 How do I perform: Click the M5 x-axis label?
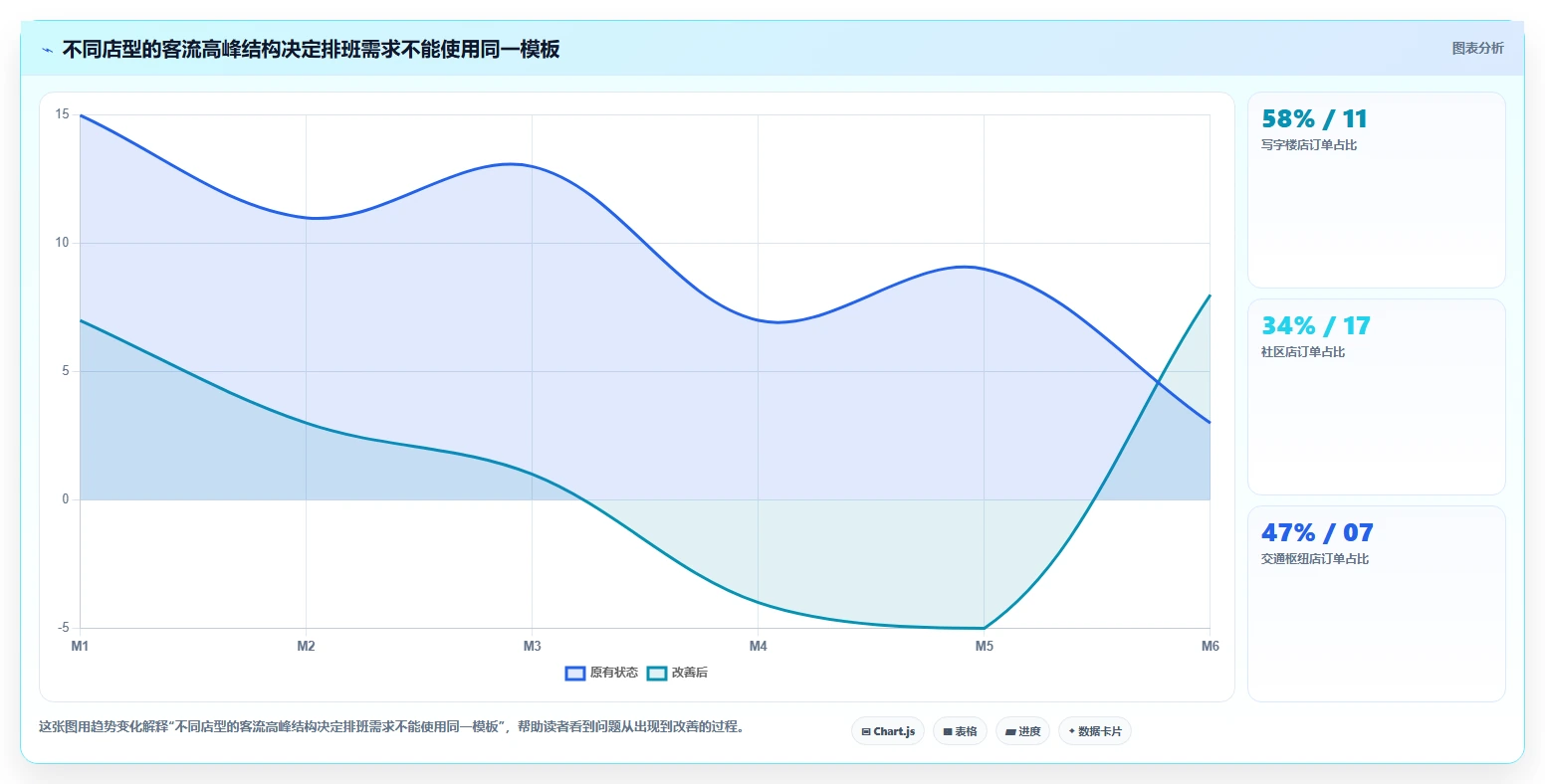pos(985,647)
